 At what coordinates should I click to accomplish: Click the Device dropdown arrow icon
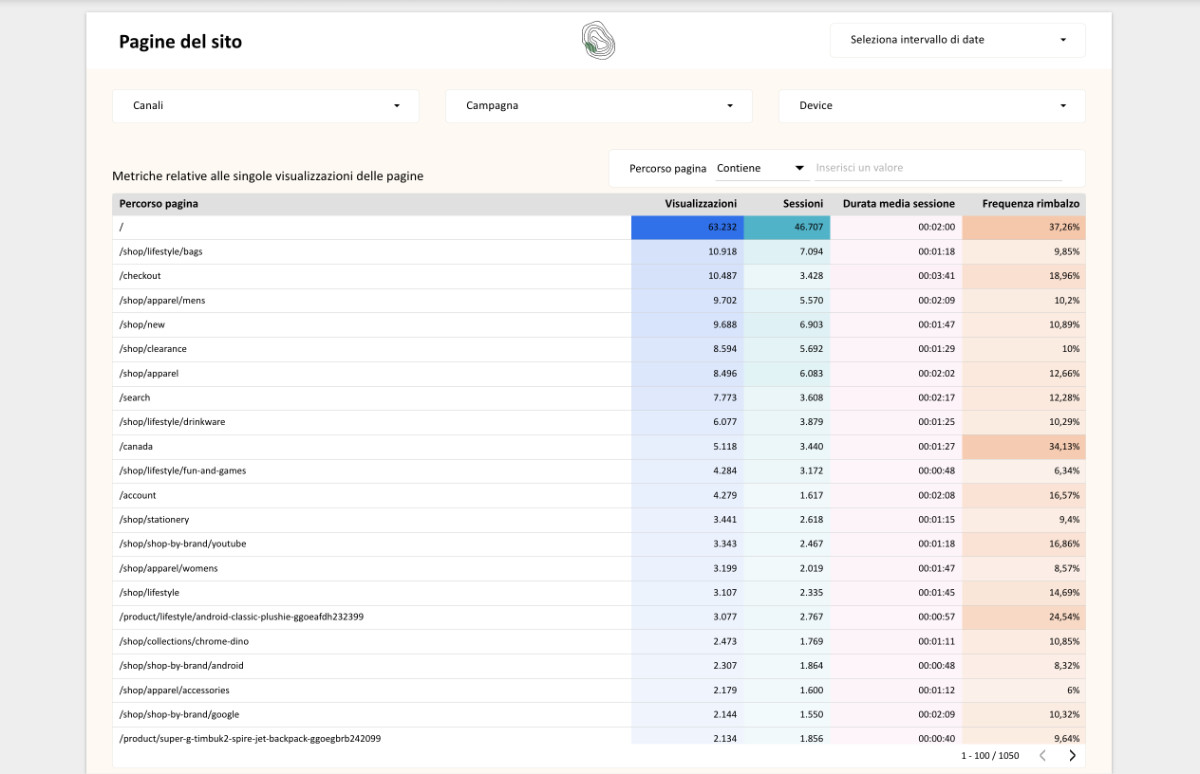[1065, 105]
